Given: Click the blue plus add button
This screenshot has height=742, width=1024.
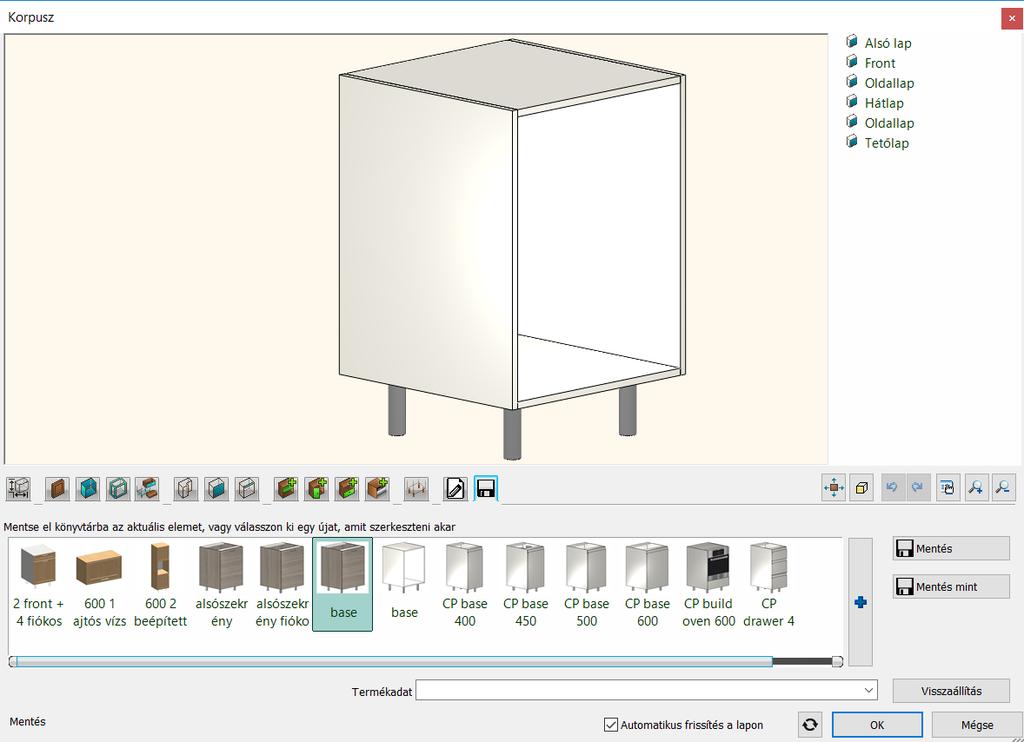Looking at the screenshot, I should (x=861, y=602).
